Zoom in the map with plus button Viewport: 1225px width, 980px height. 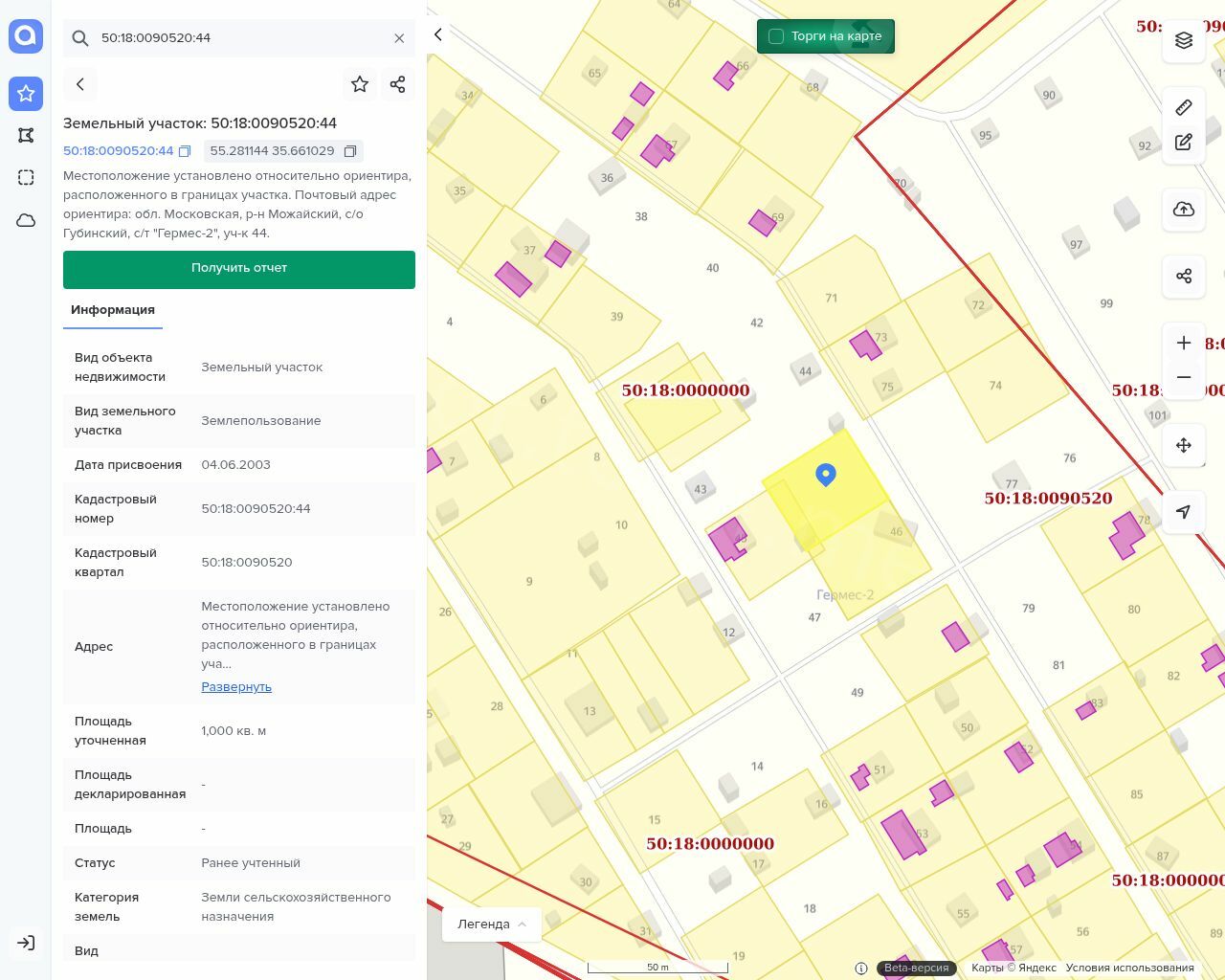pyautogui.click(x=1184, y=343)
